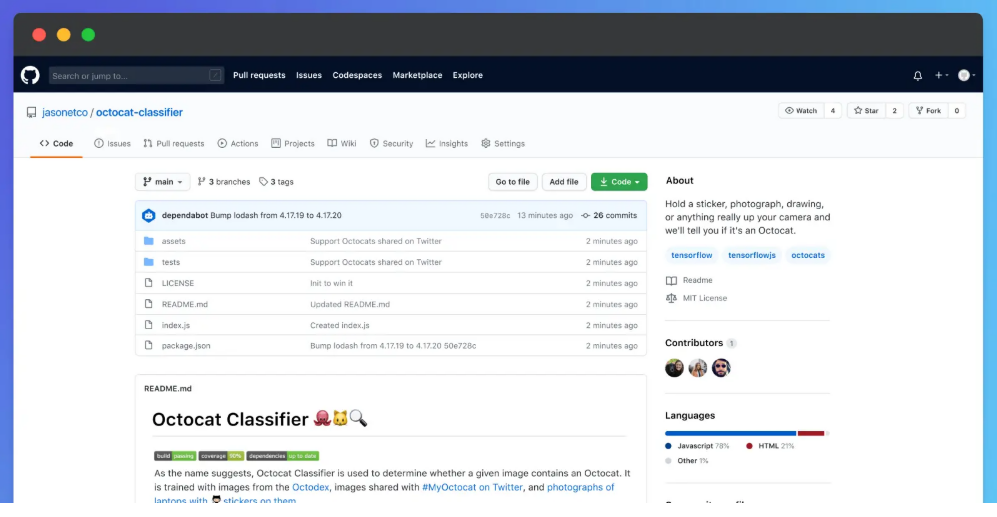Click the tests folder icon
This screenshot has width=997, height=517.
pos(149,262)
